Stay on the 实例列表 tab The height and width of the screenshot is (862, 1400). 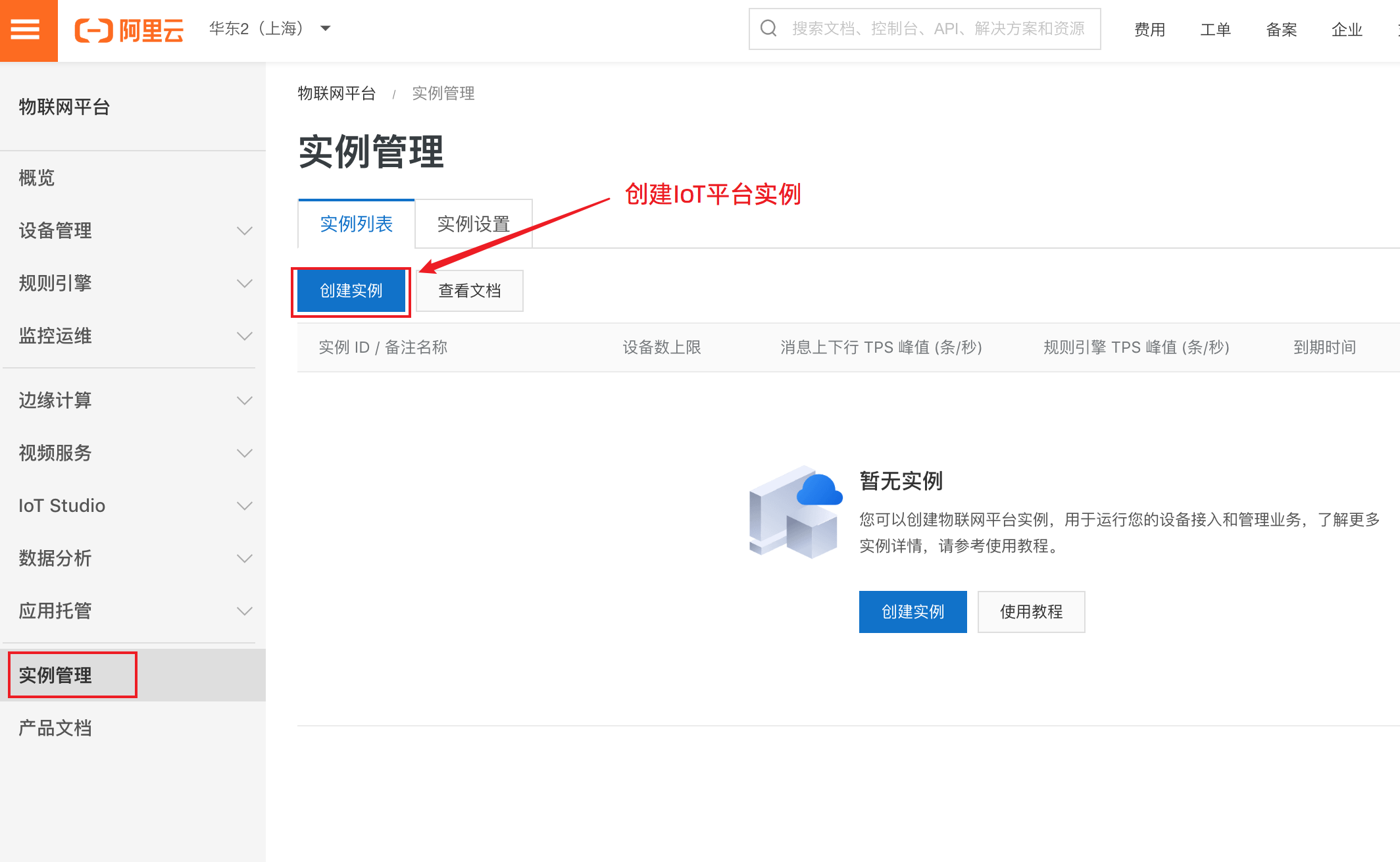coord(356,224)
